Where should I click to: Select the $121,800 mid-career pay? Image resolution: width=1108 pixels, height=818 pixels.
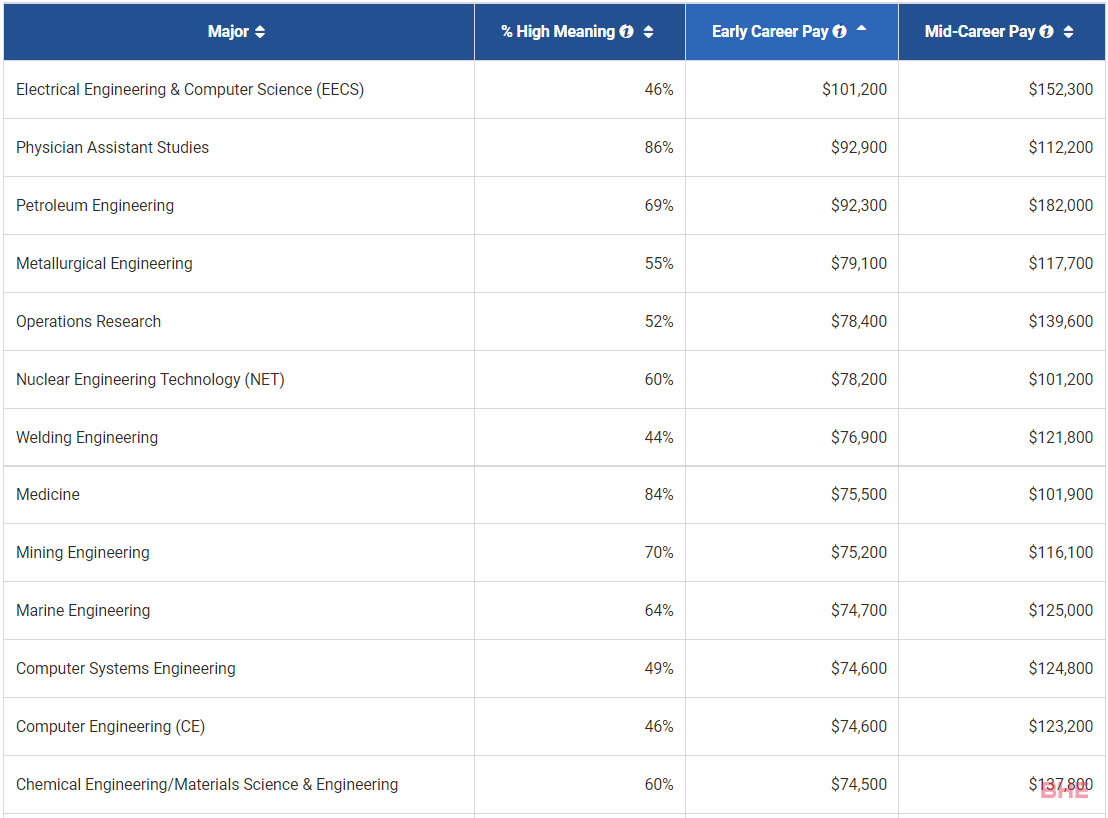[1061, 437]
